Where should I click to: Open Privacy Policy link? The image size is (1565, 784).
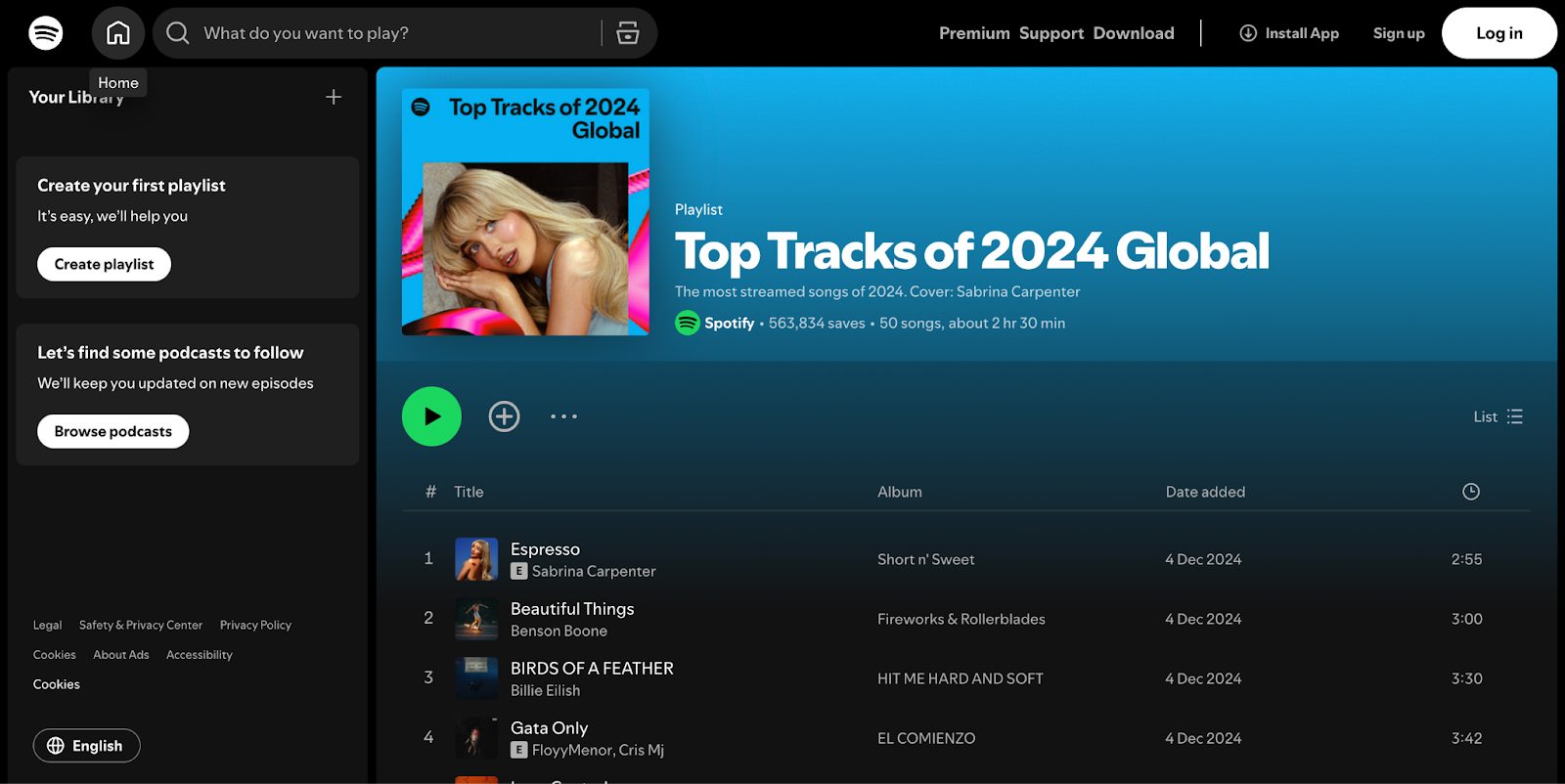255,626
